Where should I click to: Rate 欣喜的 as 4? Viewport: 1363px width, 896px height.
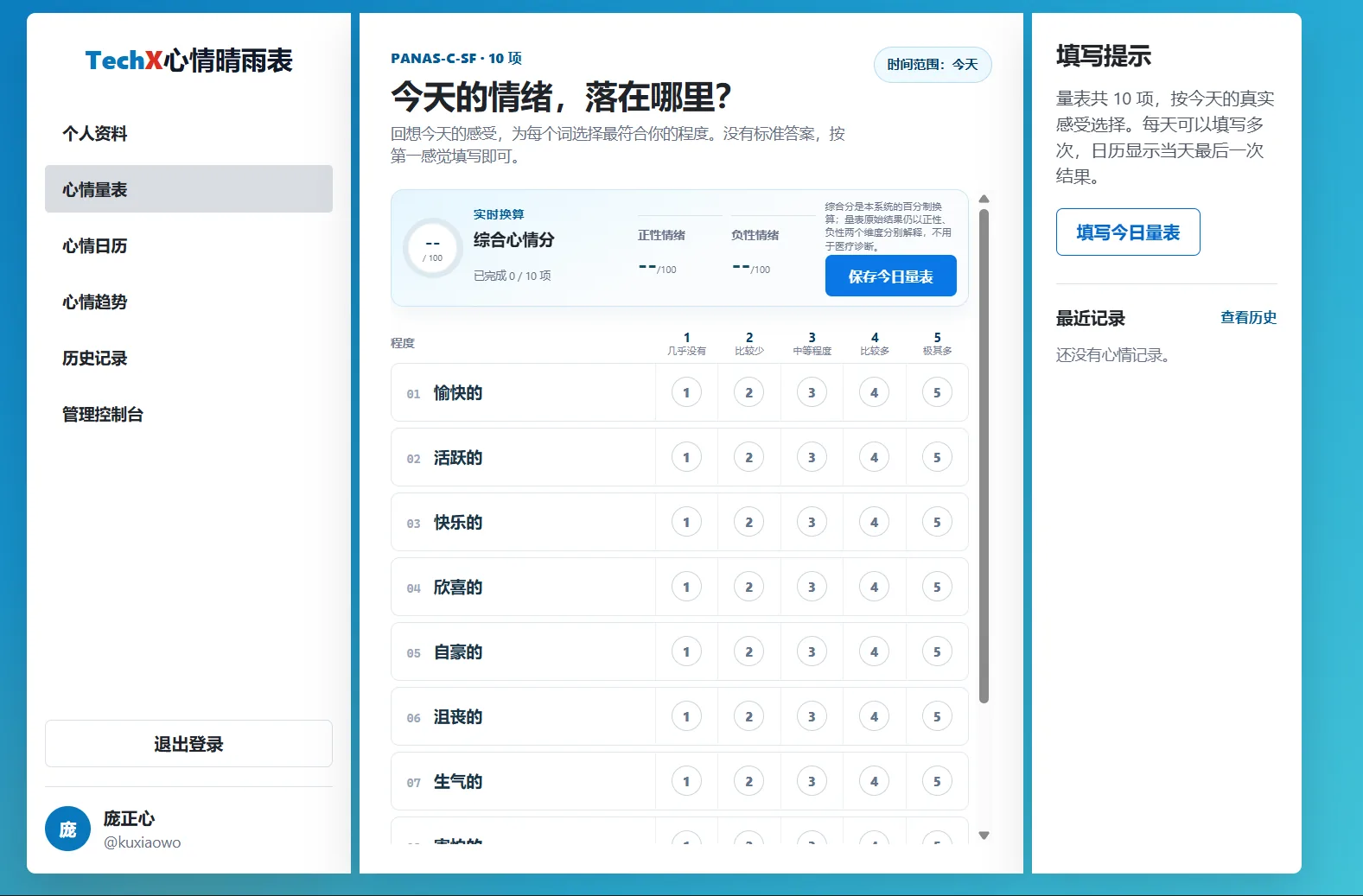pos(875,587)
